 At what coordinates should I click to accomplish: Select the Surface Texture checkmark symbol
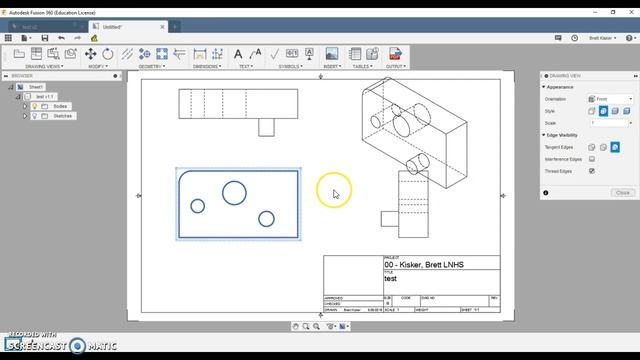[275, 54]
